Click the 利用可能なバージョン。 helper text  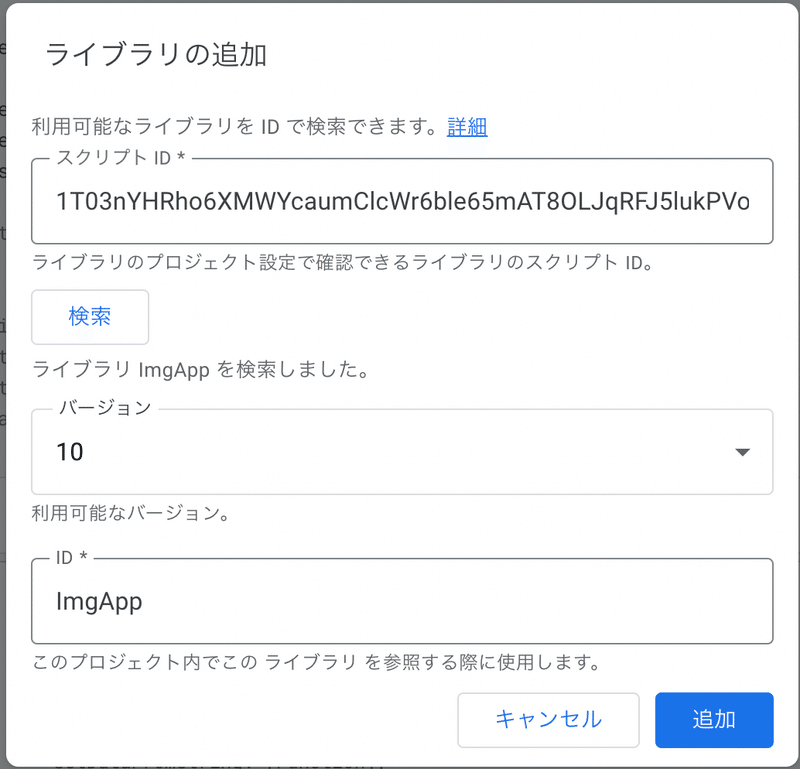[131, 513]
